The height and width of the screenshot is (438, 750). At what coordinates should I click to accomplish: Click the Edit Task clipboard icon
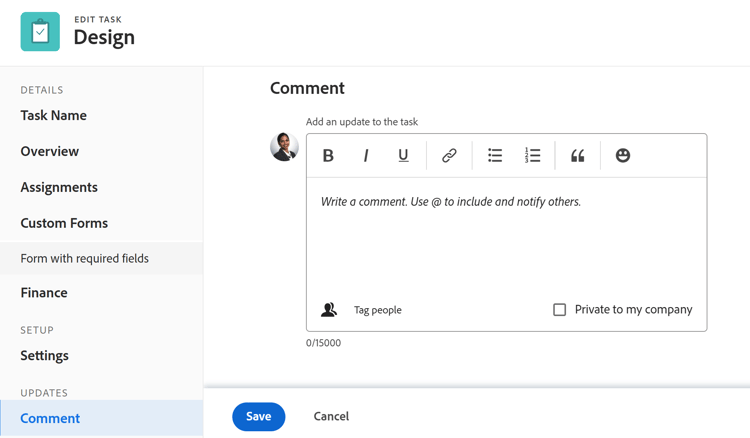tap(40, 32)
